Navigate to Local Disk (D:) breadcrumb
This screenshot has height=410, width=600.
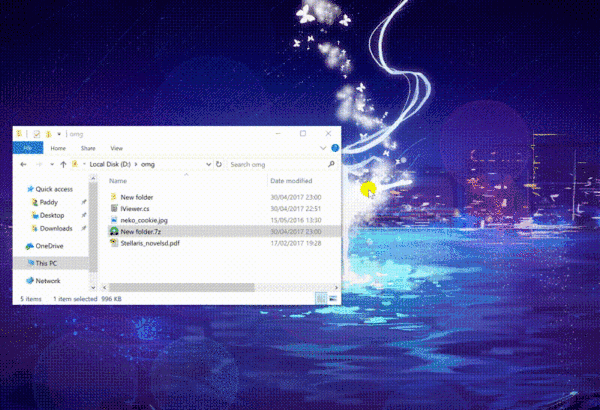[x=110, y=164]
